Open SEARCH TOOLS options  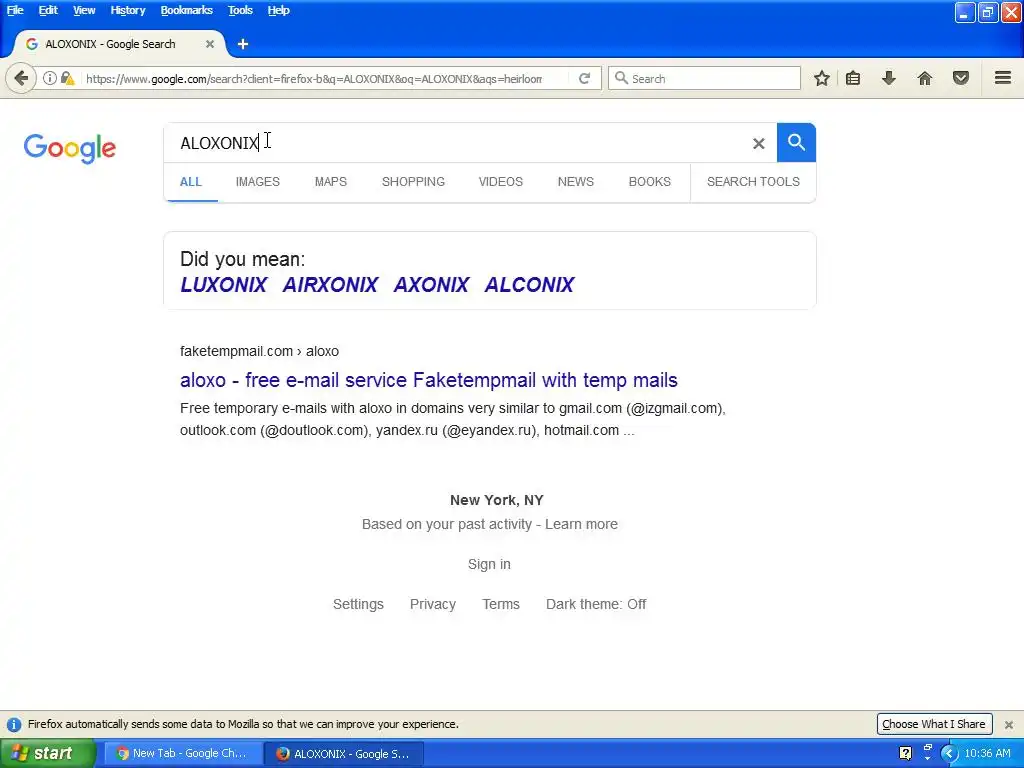coord(753,182)
